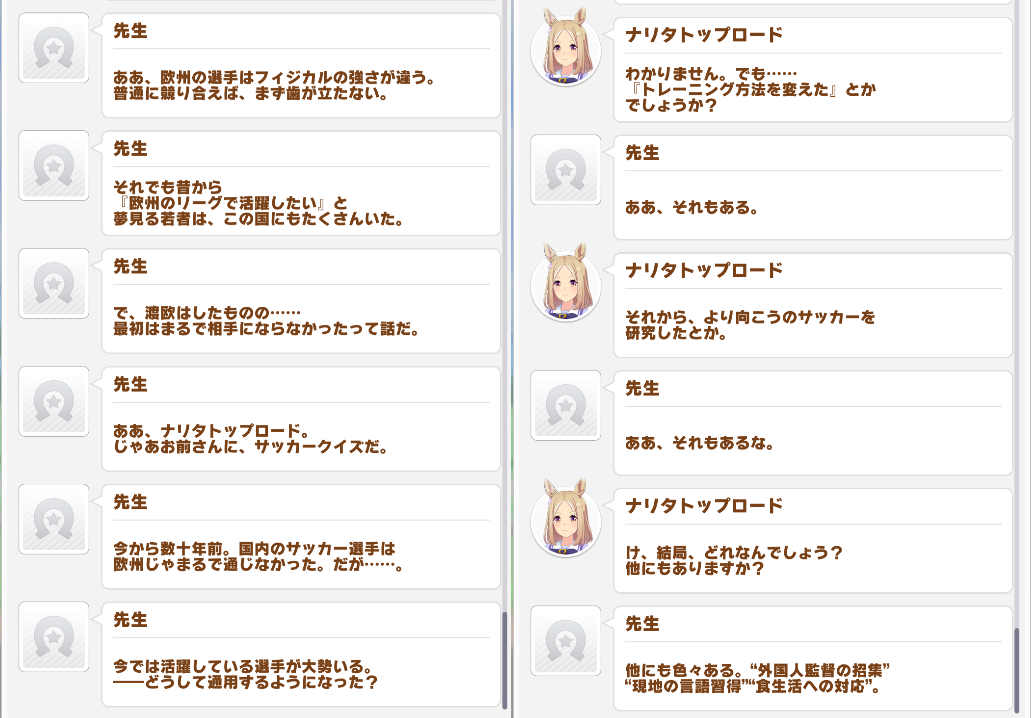Click the 先生 avatar beside どうして通用するように message
The height and width of the screenshot is (718, 1031).
pyautogui.click(x=54, y=636)
